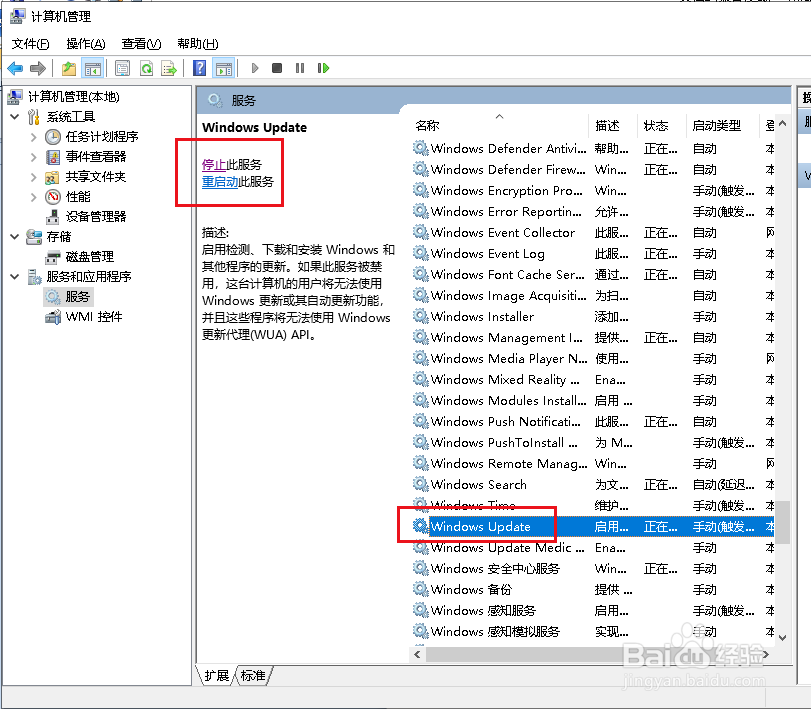This screenshot has height=709, width=811.
Task: Open the properties toolbar icon
Action: [x=123, y=68]
